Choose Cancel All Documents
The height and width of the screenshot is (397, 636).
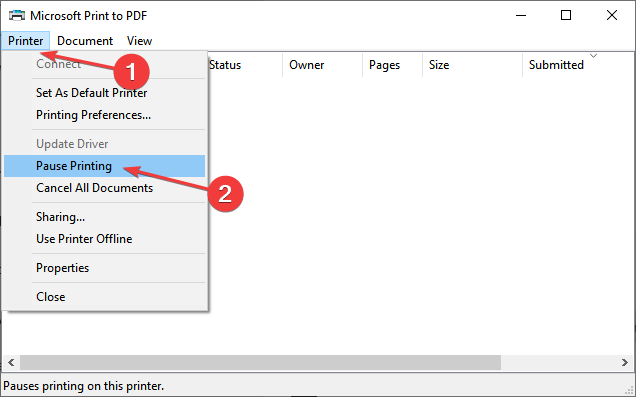point(105,188)
